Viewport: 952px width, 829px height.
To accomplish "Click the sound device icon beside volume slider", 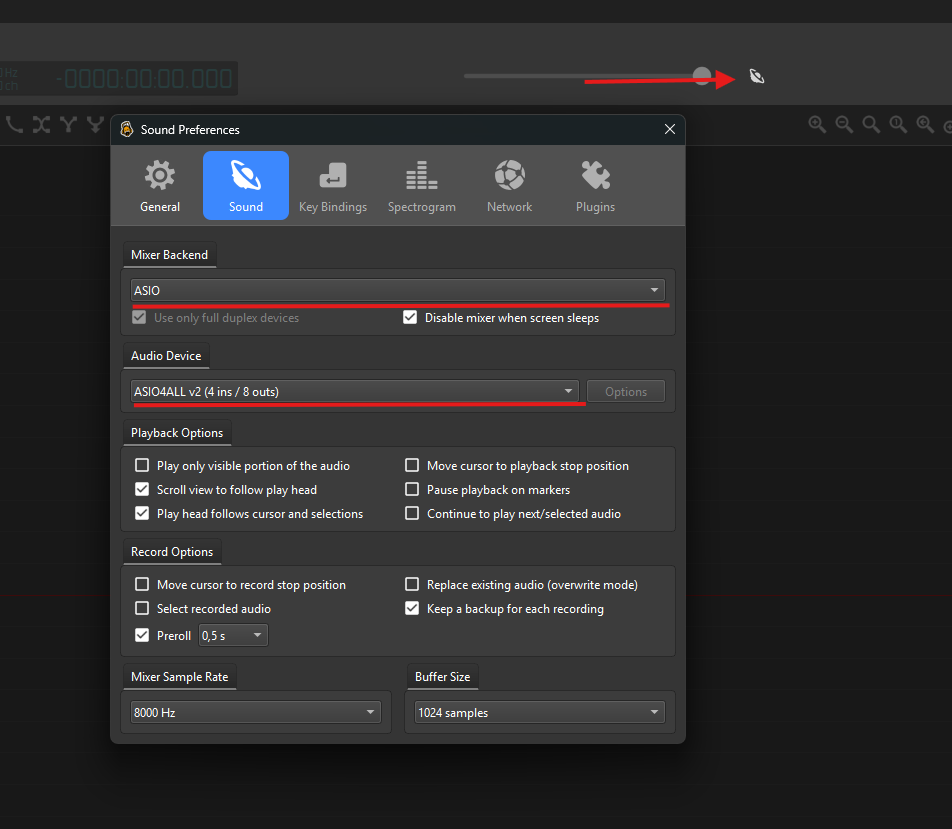I will tap(757, 77).
